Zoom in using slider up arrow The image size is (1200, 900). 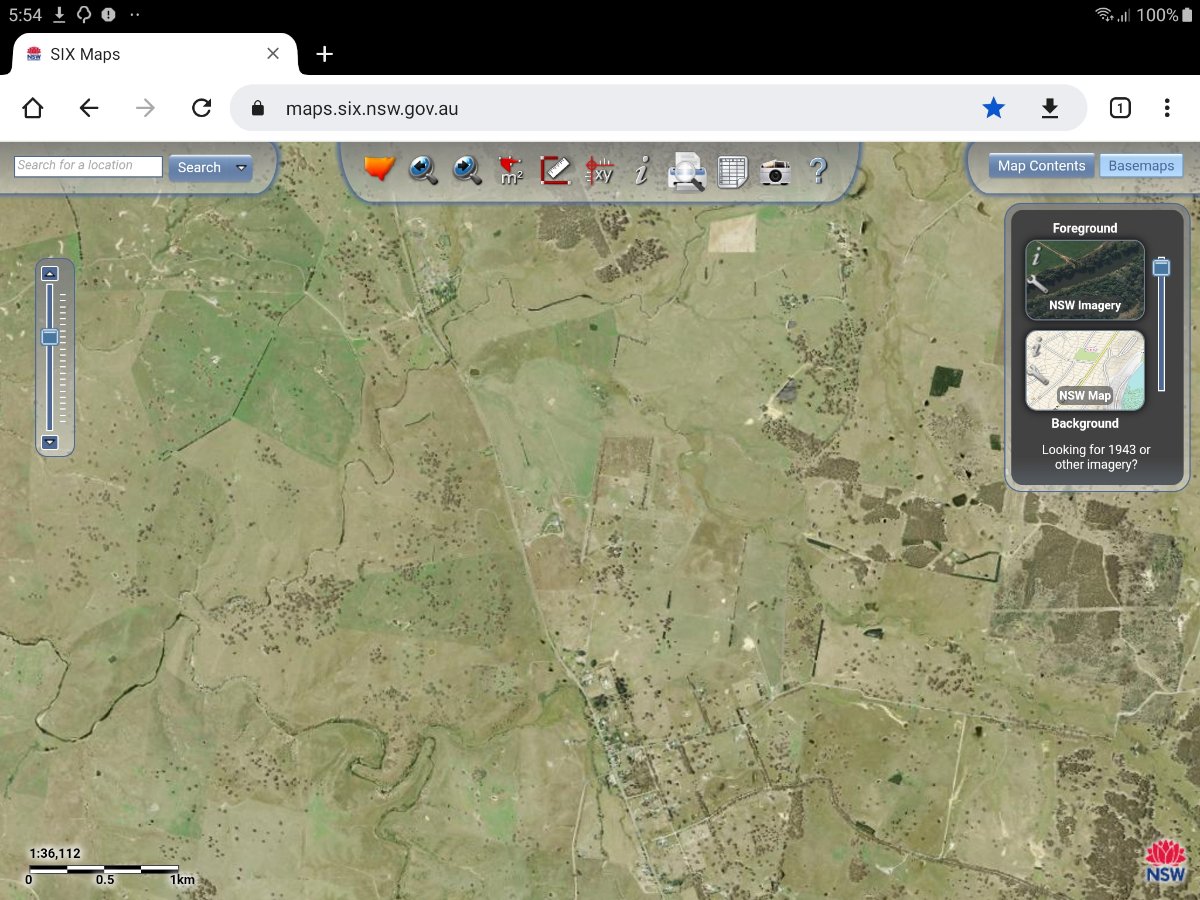[x=50, y=273]
